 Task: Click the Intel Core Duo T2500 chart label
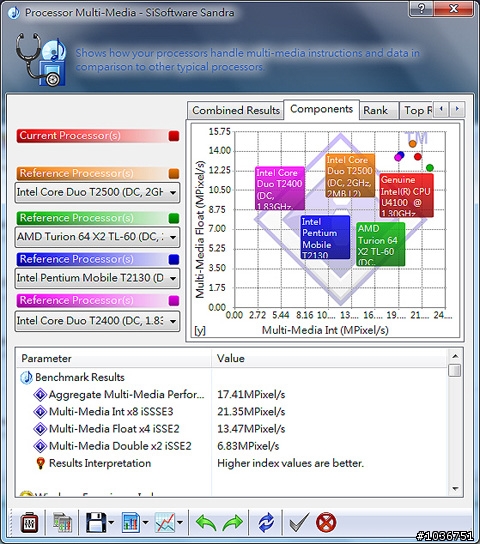click(350, 176)
